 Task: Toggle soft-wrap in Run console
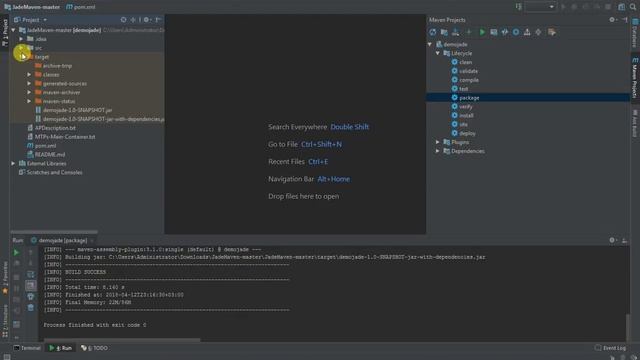tap(31, 274)
